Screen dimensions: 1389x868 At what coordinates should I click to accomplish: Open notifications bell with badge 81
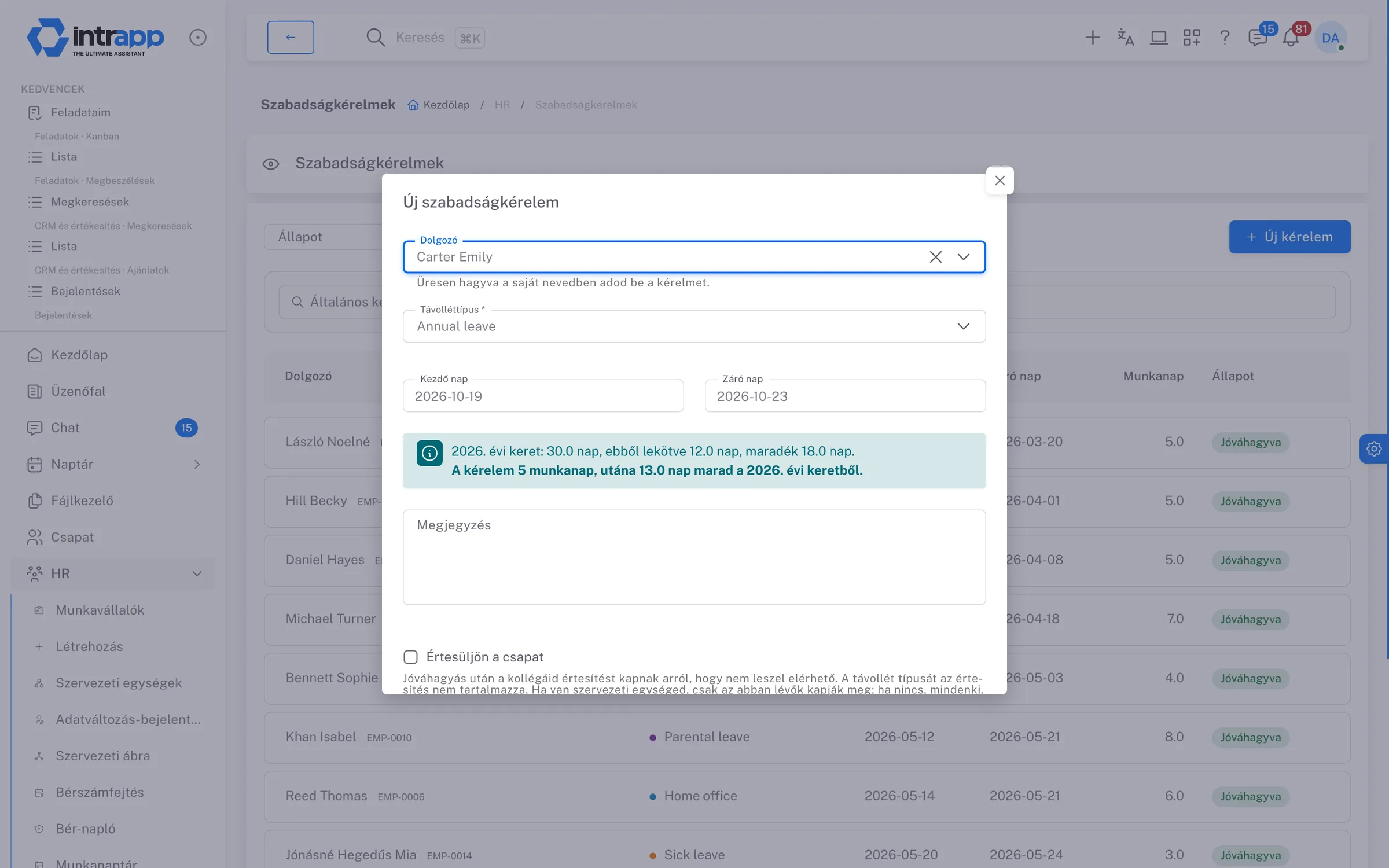(1291, 38)
